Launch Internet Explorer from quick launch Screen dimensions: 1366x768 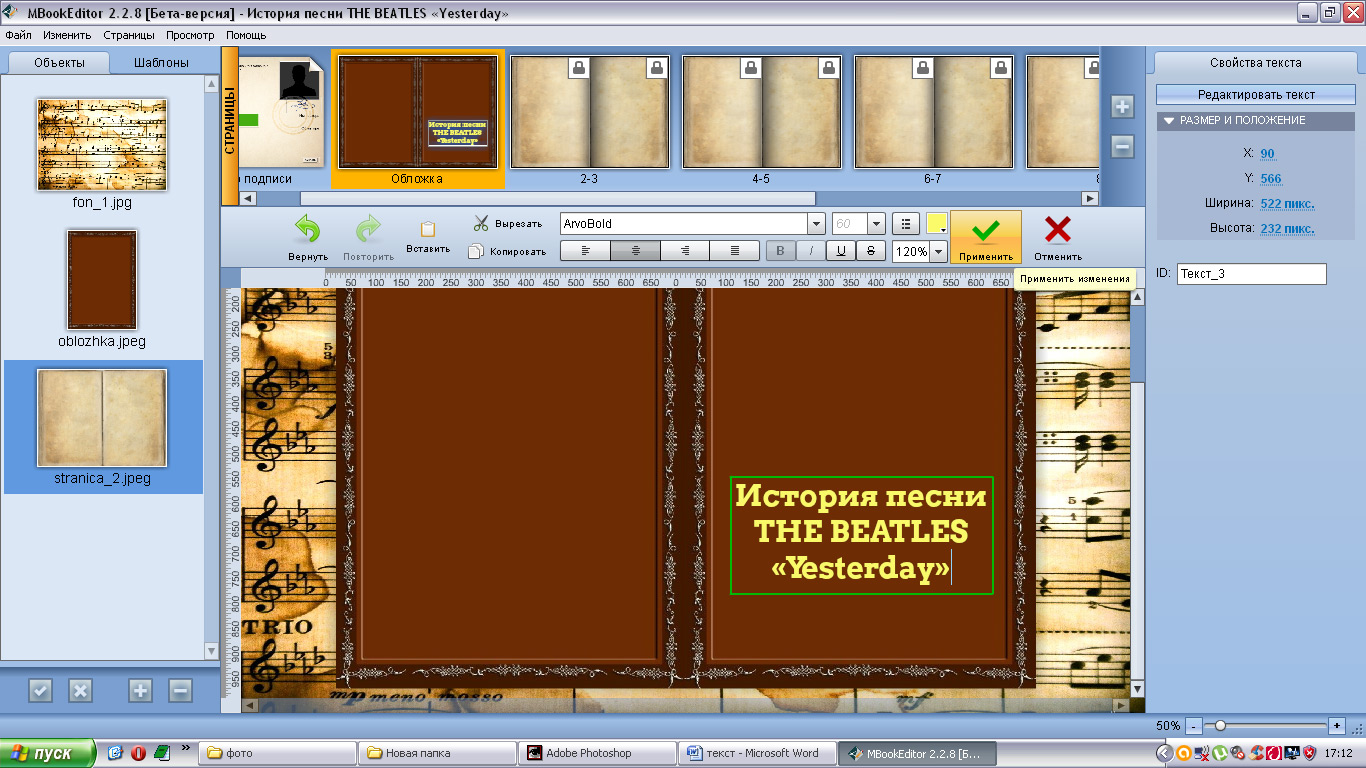(116, 753)
